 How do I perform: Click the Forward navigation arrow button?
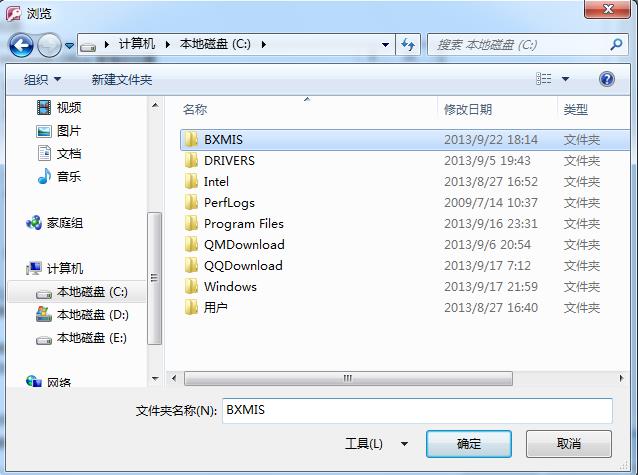click(x=49, y=45)
